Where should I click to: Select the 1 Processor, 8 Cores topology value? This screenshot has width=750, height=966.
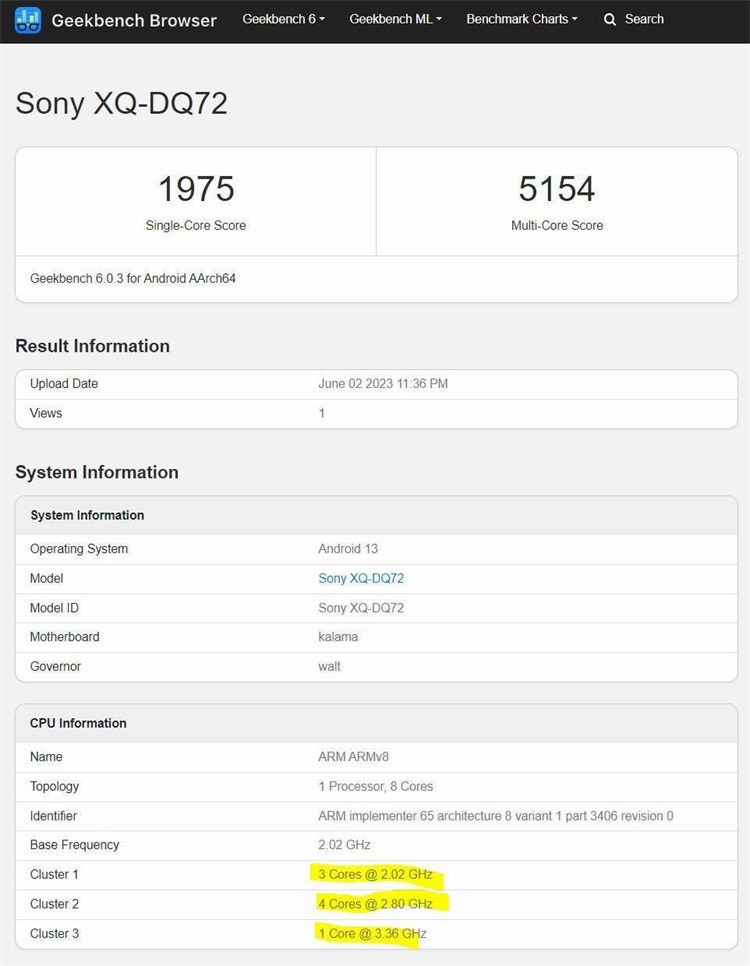(376, 787)
